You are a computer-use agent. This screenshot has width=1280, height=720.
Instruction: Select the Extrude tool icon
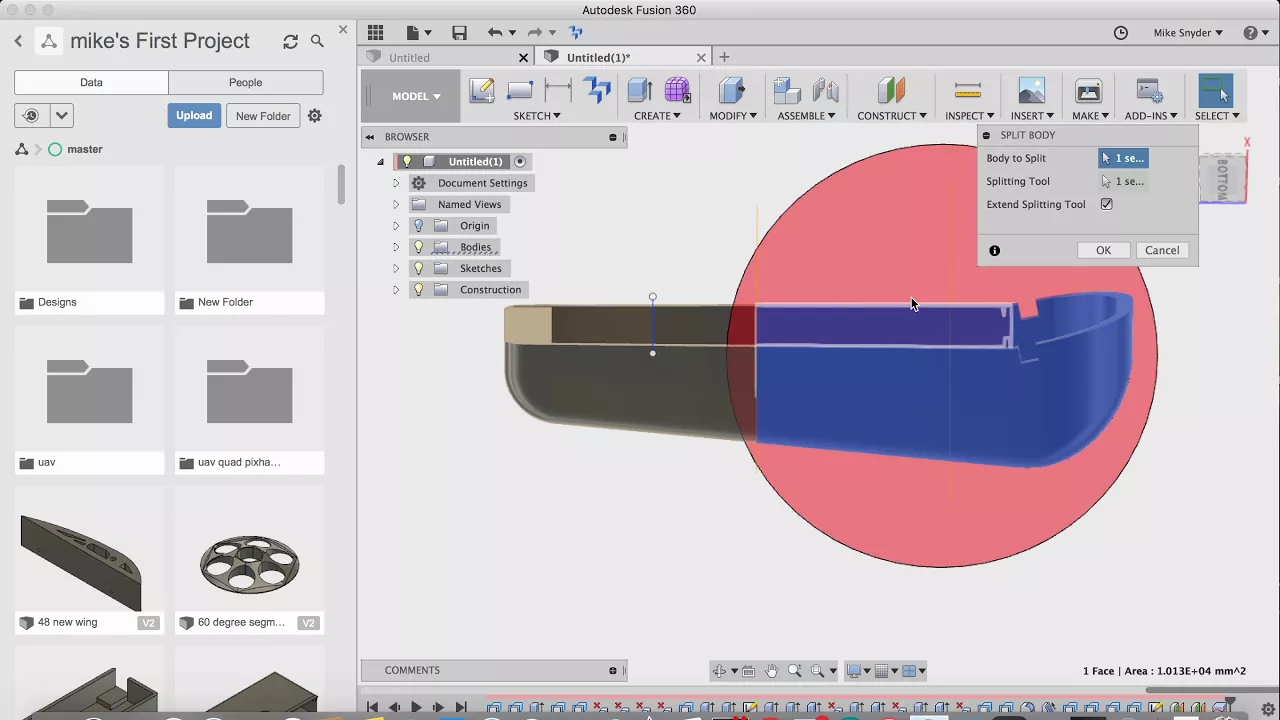click(x=640, y=91)
